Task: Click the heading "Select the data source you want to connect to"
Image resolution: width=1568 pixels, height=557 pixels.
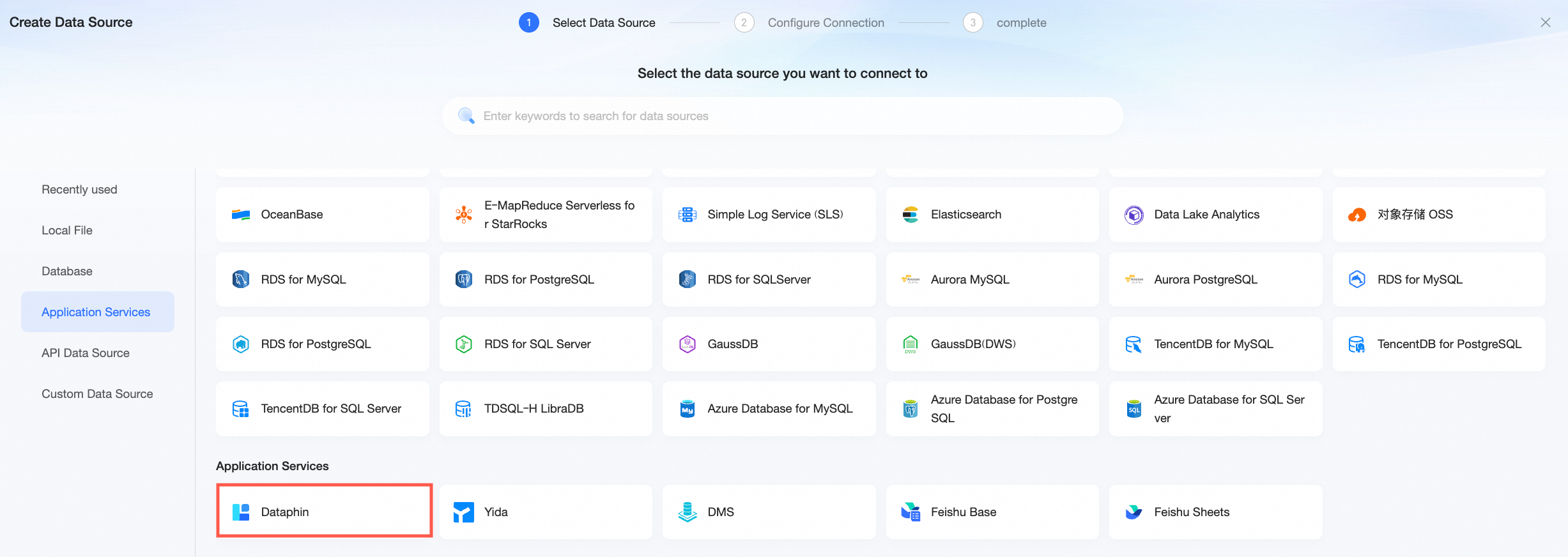Action: (782, 73)
